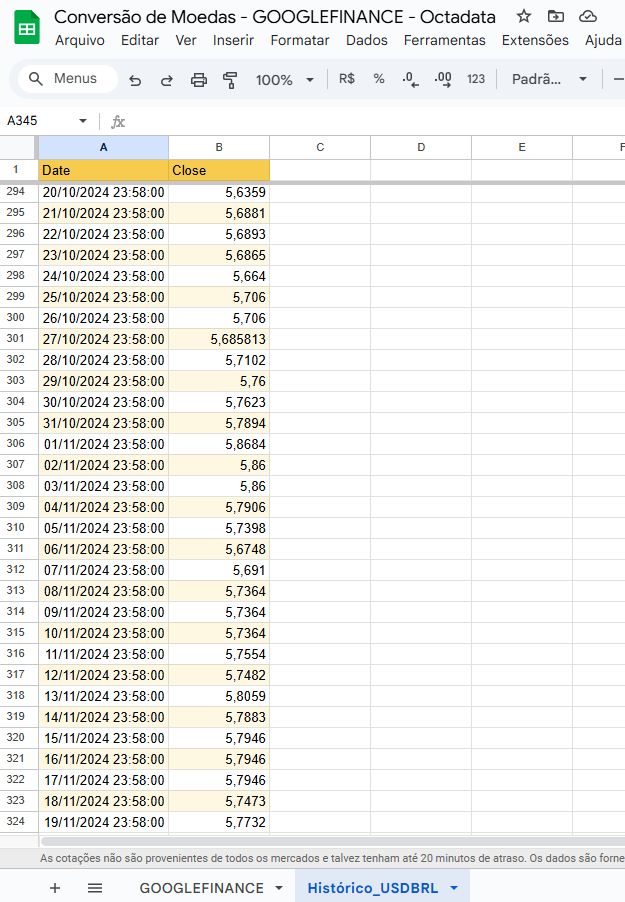Apply percent format to cell
Image resolution: width=625 pixels, height=902 pixels.
click(379, 79)
